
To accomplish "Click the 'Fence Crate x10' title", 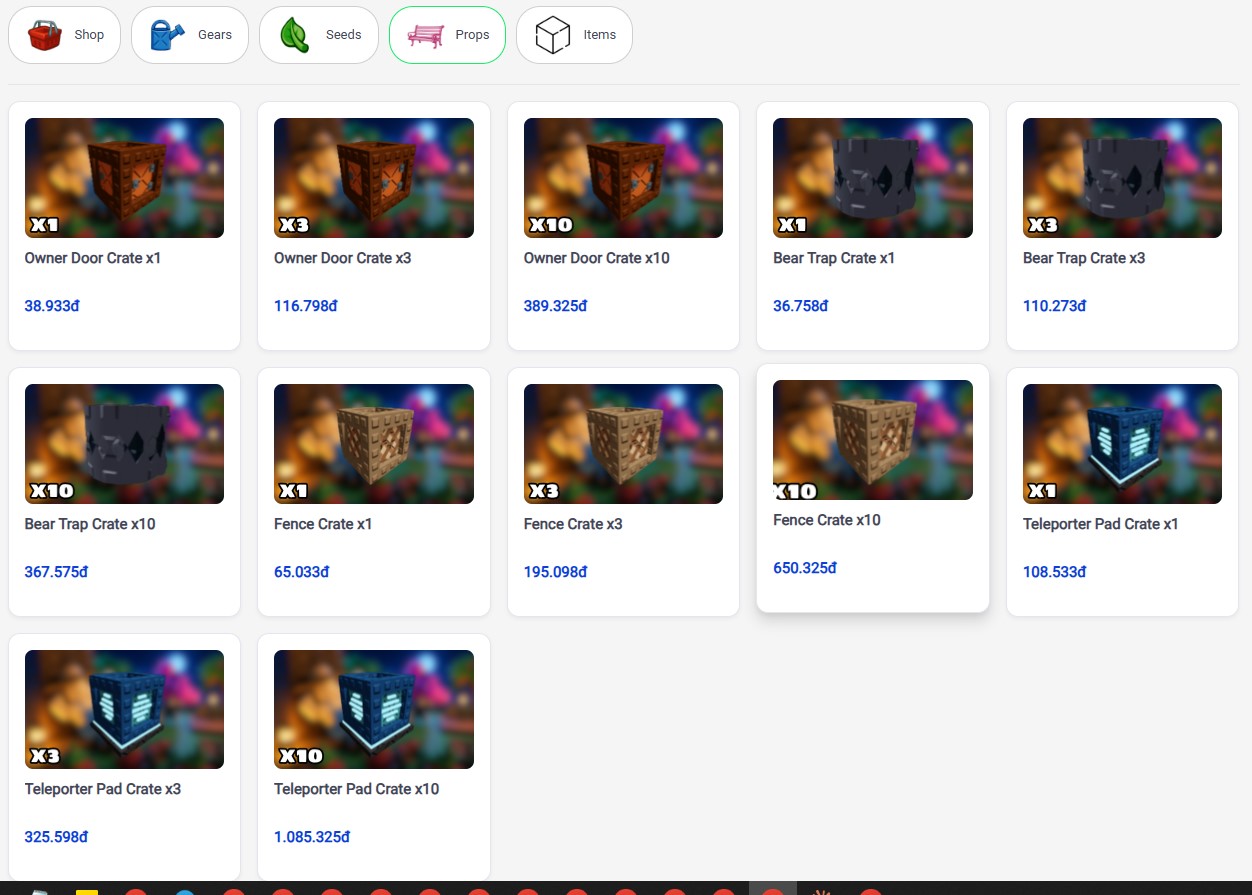I will 827,520.
